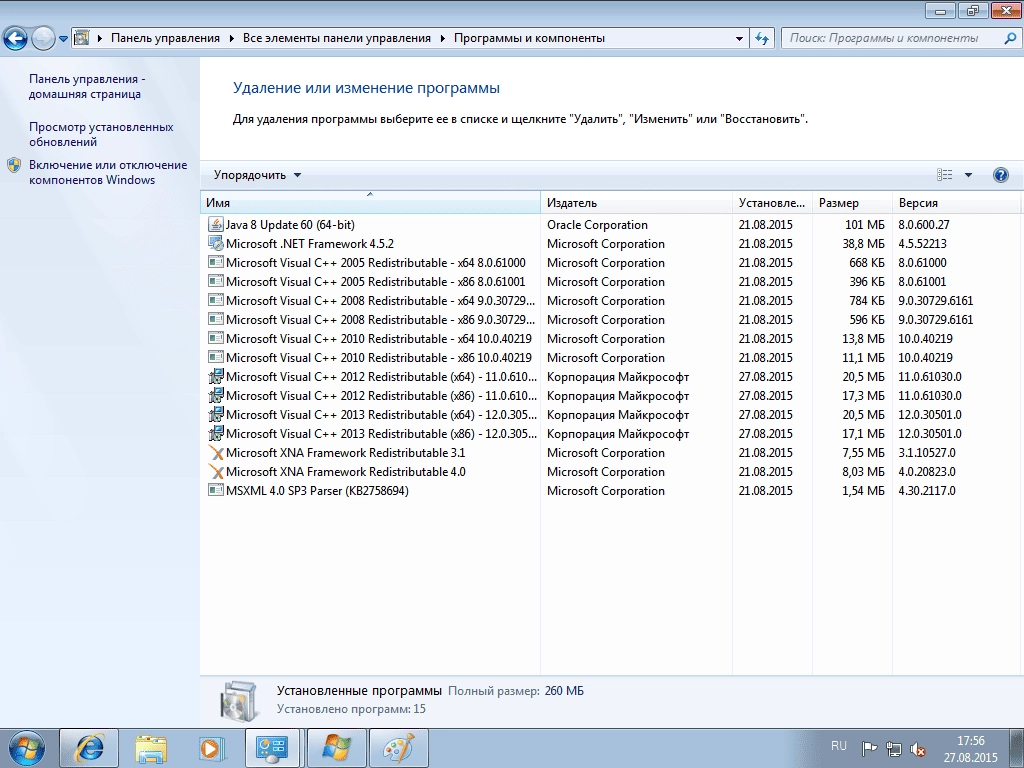Click the change view icon

click(944, 174)
